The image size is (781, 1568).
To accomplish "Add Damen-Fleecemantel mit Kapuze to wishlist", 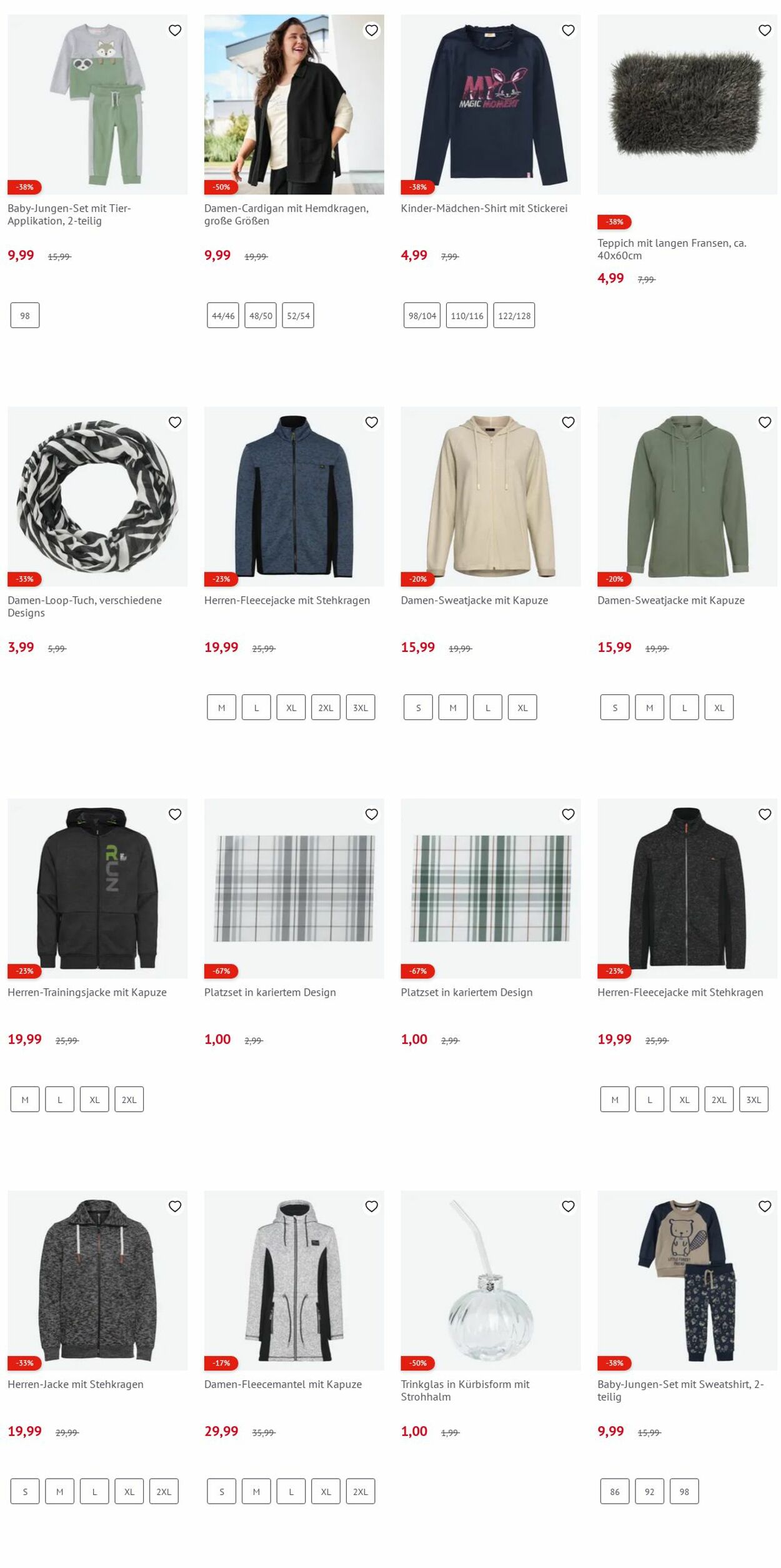I will pos(372,1206).
